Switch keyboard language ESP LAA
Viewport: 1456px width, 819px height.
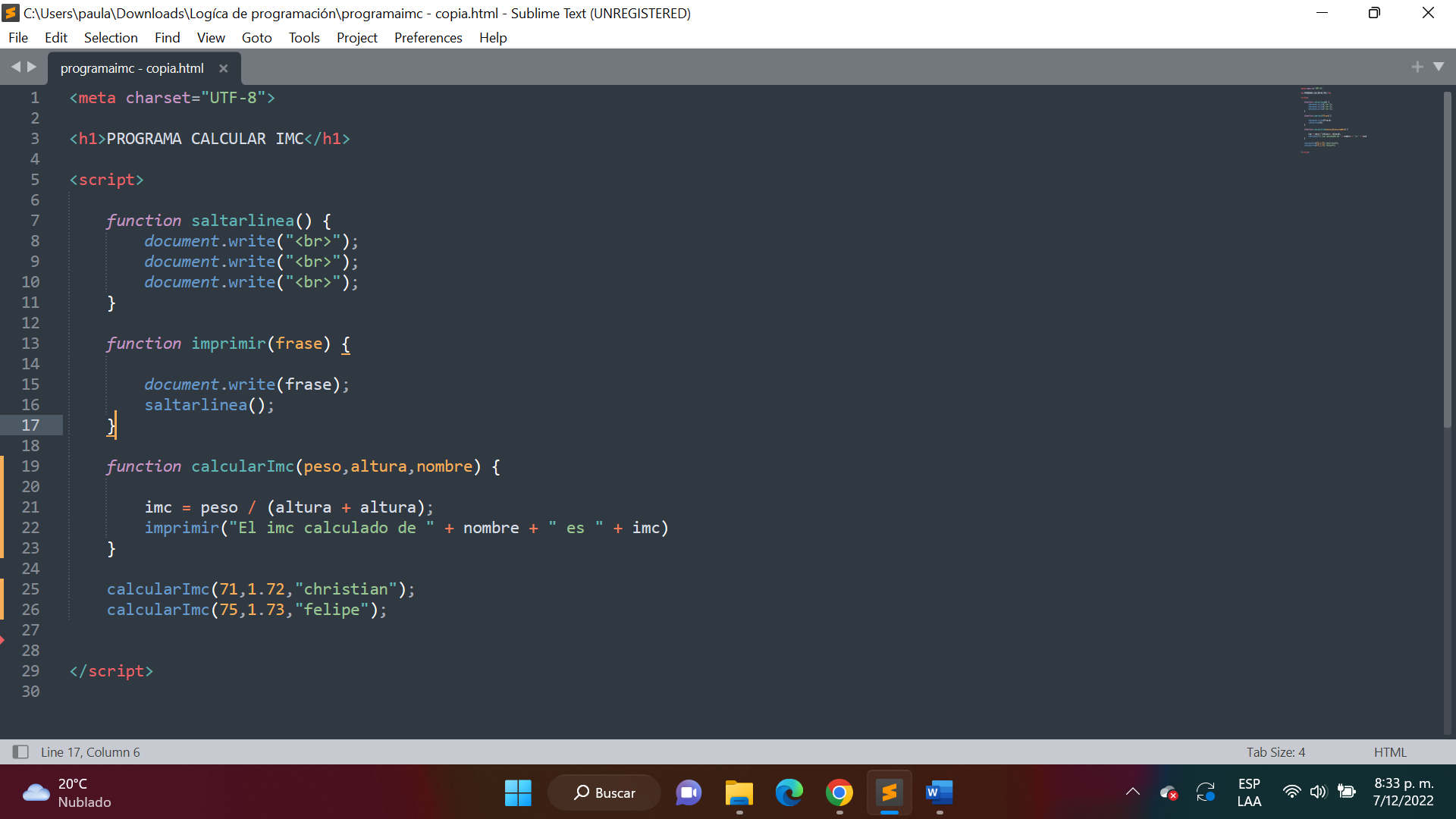pyautogui.click(x=1249, y=792)
